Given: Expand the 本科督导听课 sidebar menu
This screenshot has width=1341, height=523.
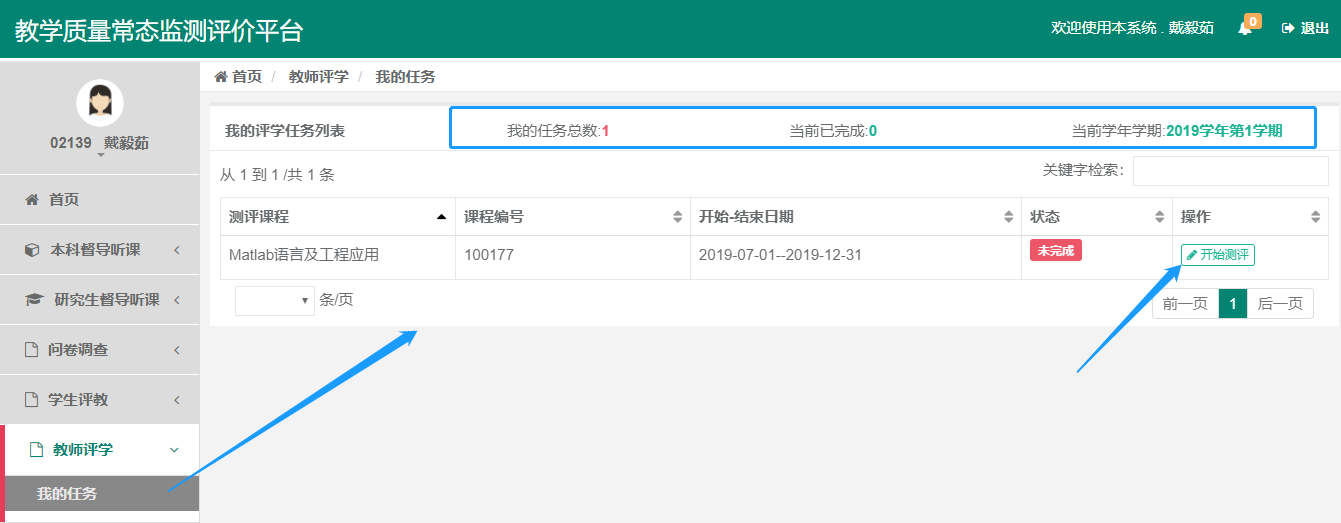Looking at the screenshot, I should click(95, 250).
